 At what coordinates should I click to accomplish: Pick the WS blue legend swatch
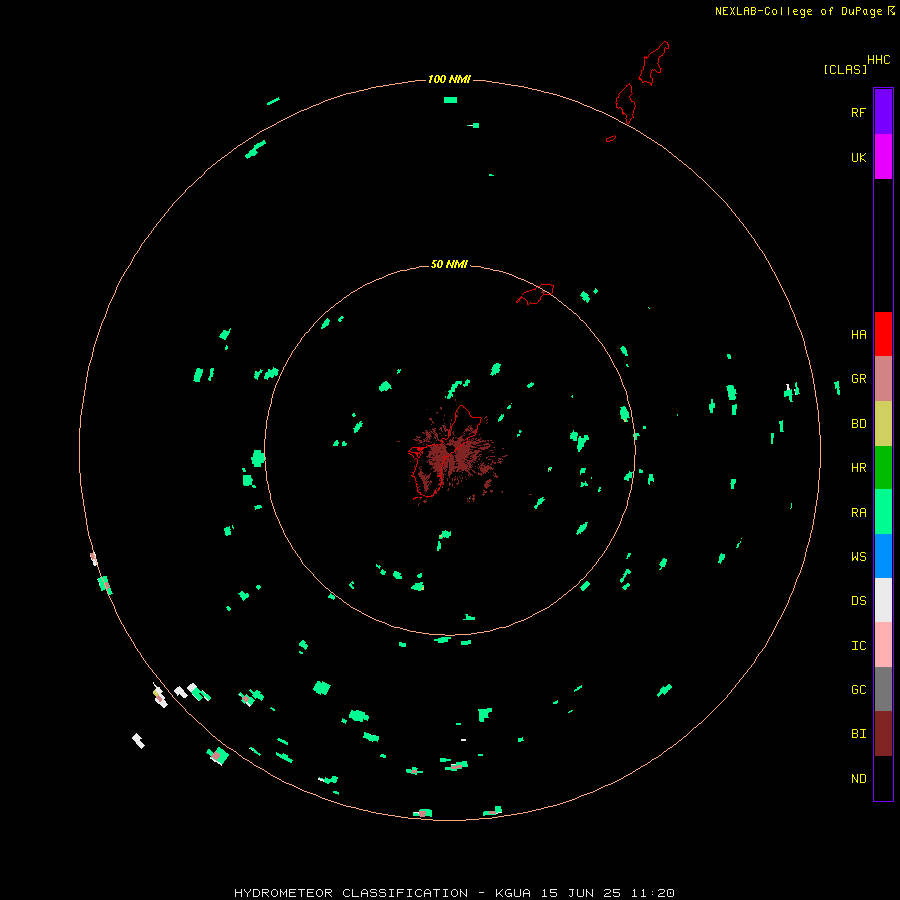pos(883,556)
